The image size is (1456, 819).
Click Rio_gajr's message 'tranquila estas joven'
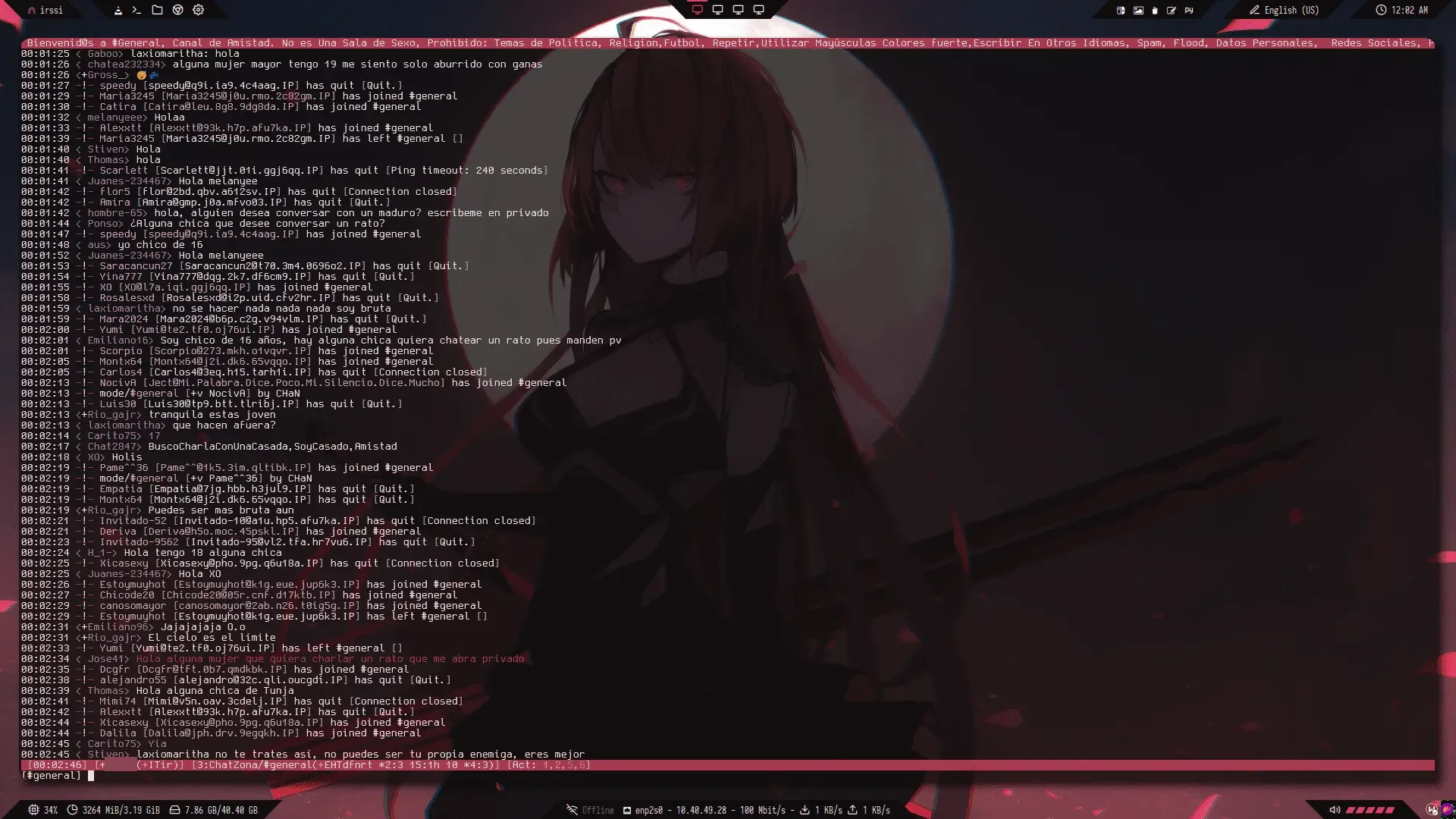pos(148,415)
